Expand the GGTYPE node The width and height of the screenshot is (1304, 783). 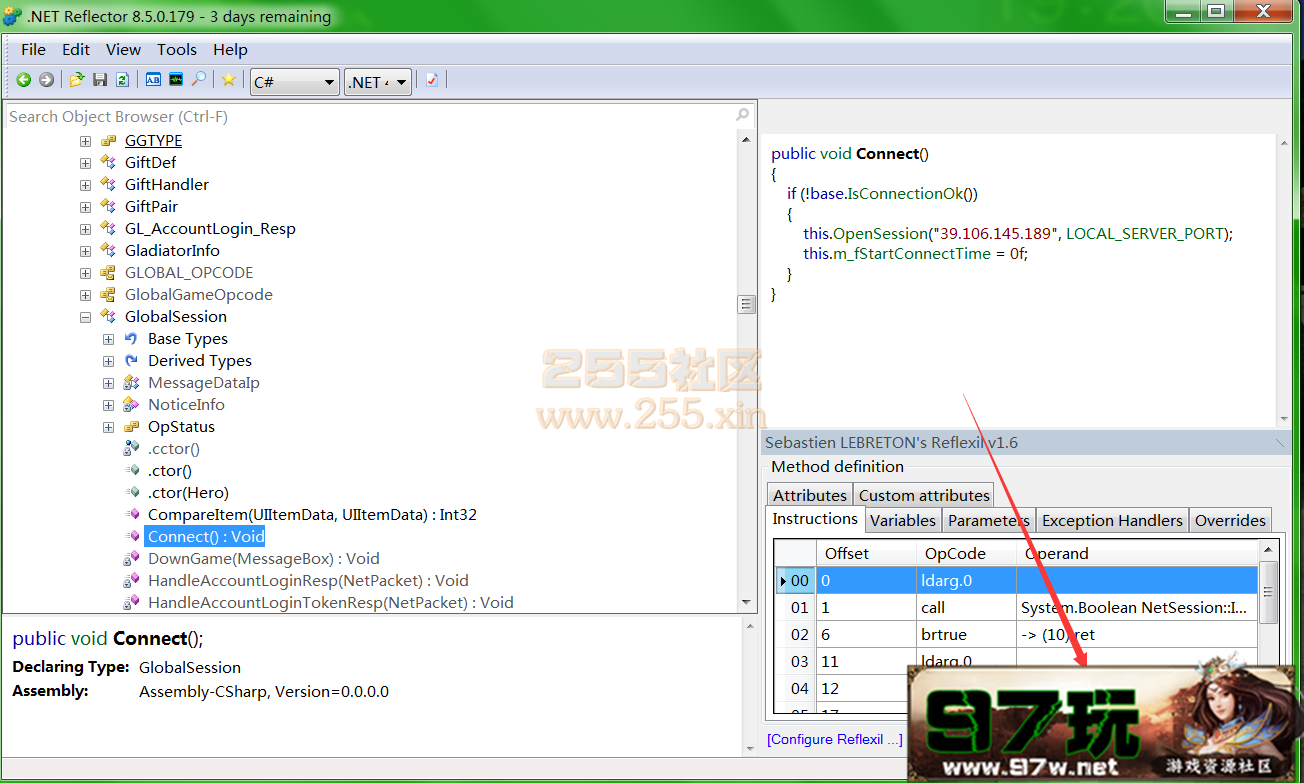[x=85, y=141]
